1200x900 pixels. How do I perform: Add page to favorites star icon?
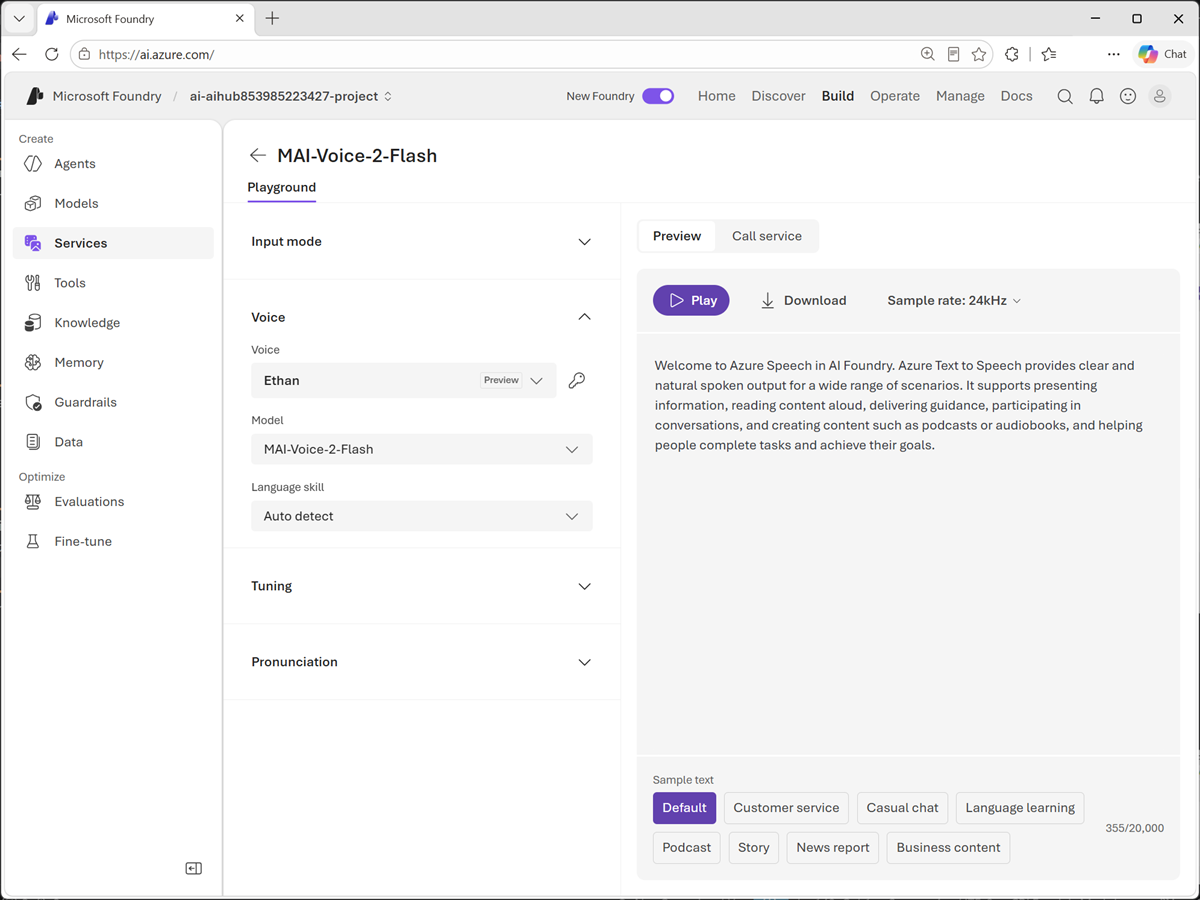(x=979, y=54)
